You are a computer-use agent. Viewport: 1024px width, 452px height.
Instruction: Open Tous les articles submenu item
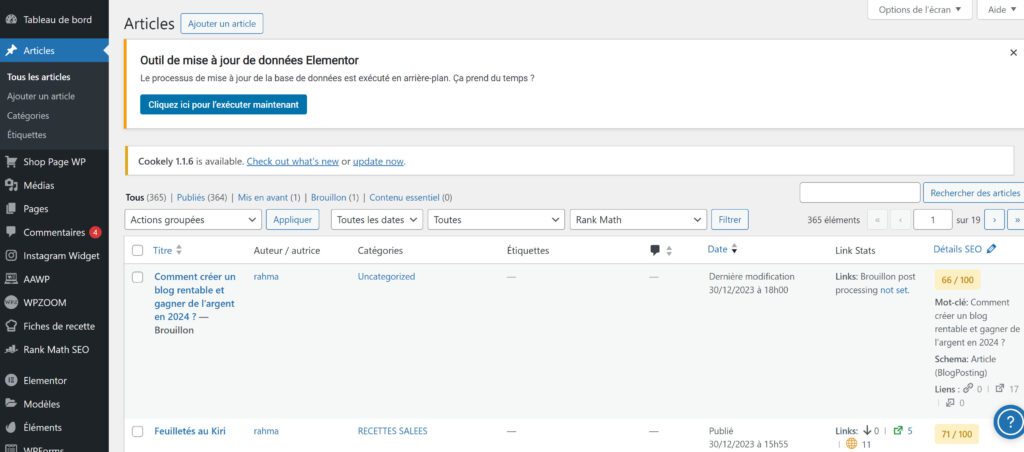tap(39, 77)
